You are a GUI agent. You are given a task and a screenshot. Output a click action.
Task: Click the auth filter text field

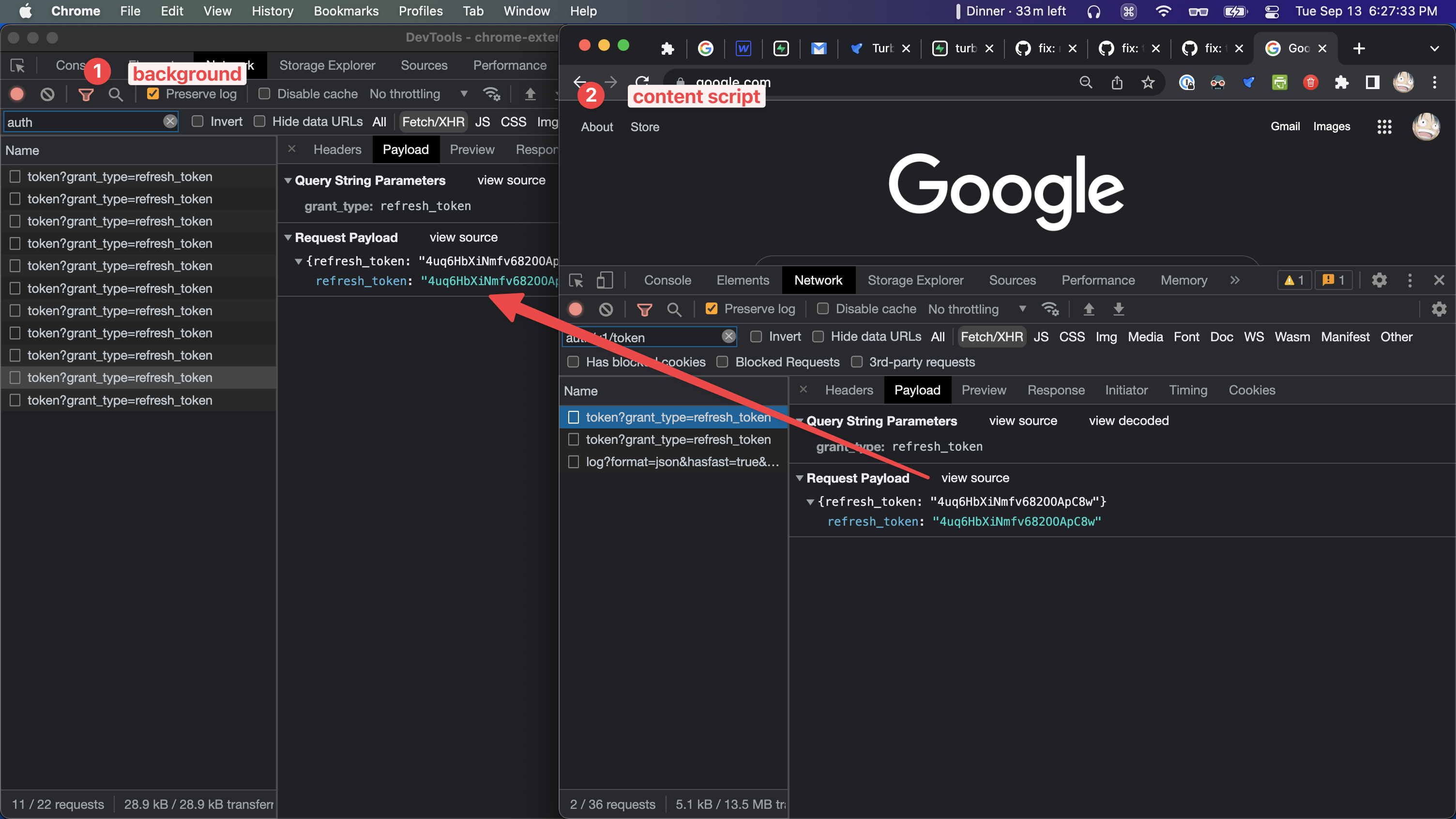pos(84,122)
